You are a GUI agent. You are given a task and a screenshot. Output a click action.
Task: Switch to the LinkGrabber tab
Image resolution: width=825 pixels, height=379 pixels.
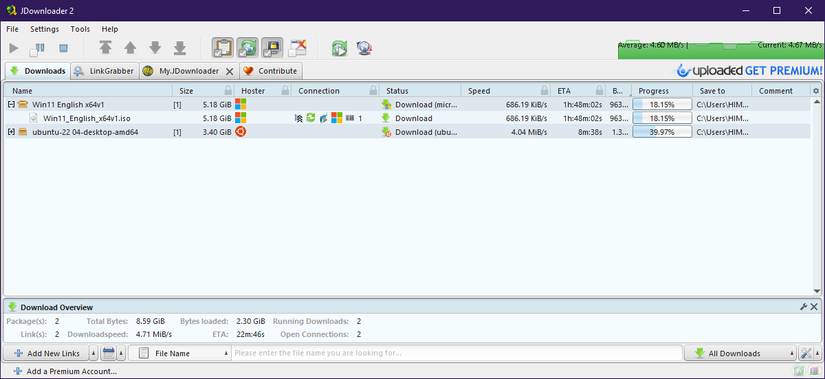point(104,71)
